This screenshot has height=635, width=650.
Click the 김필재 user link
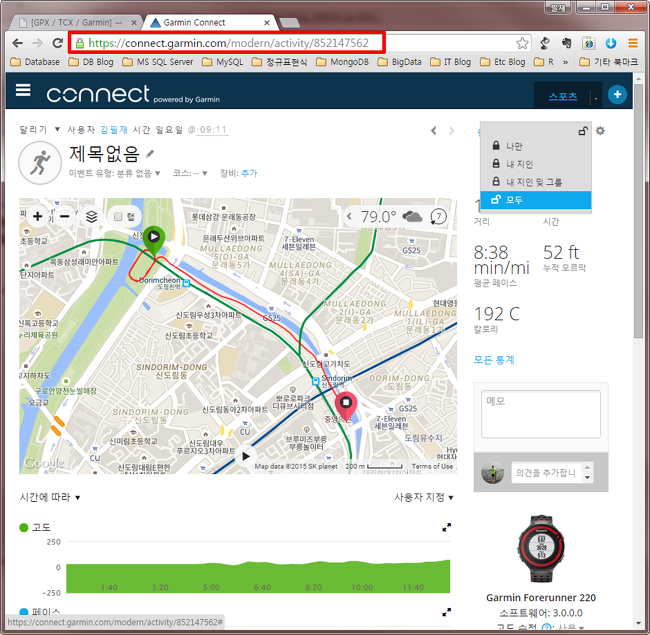click(x=114, y=130)
